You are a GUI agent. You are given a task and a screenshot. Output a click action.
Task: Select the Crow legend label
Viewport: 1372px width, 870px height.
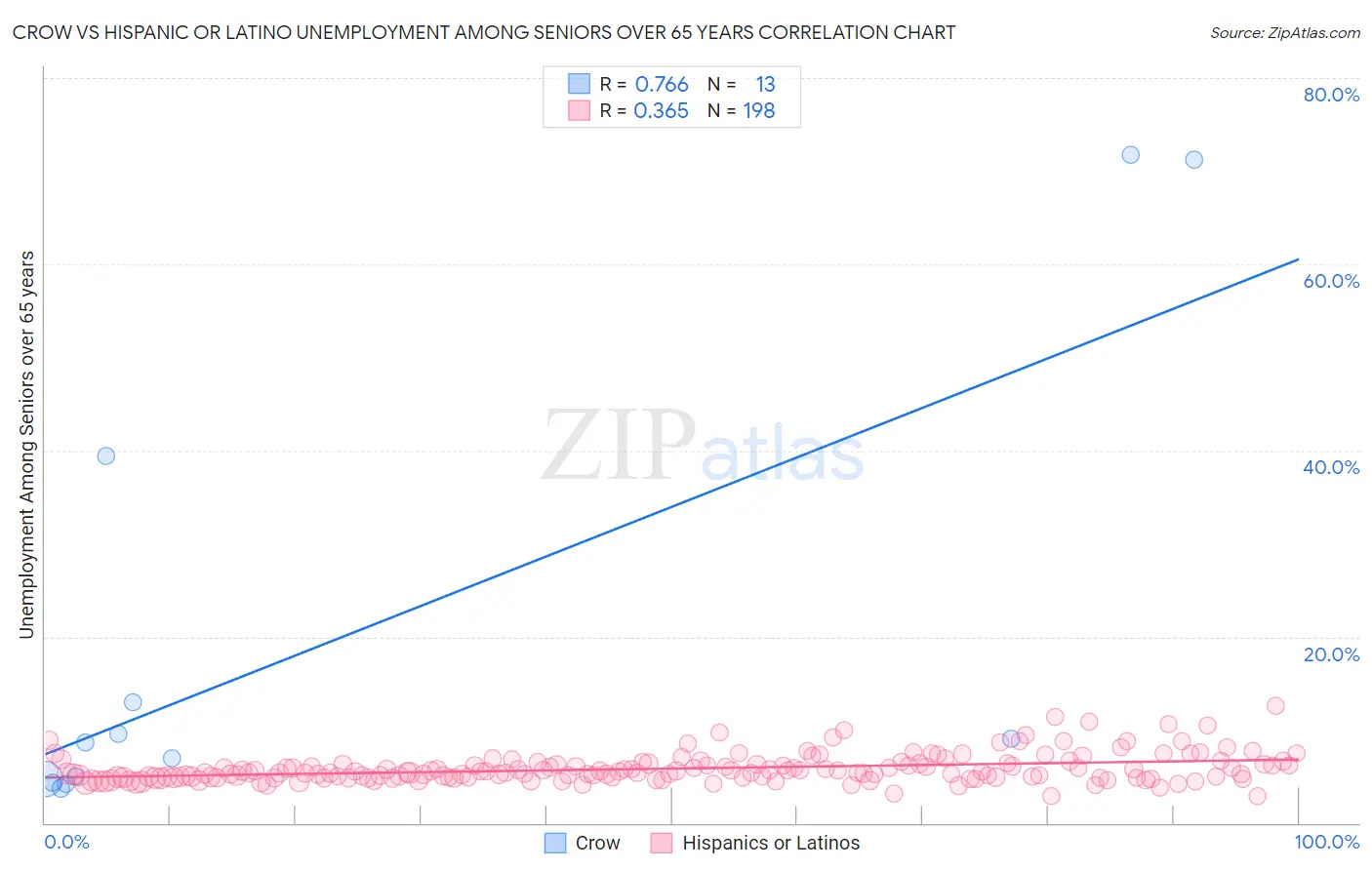tap(597, 843)
